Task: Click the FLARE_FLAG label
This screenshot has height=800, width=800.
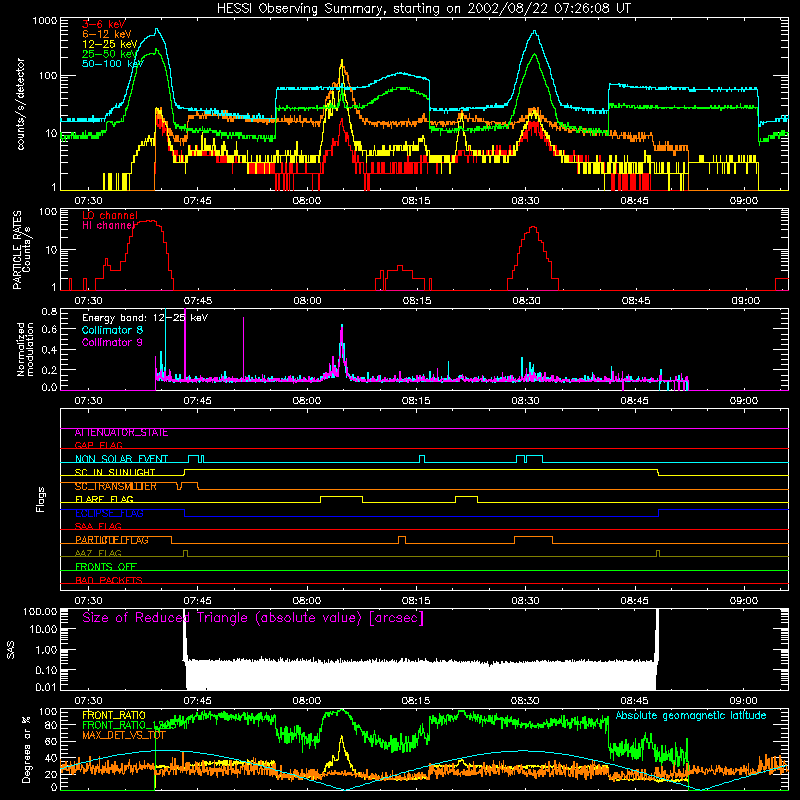Action: pos(104,499)
